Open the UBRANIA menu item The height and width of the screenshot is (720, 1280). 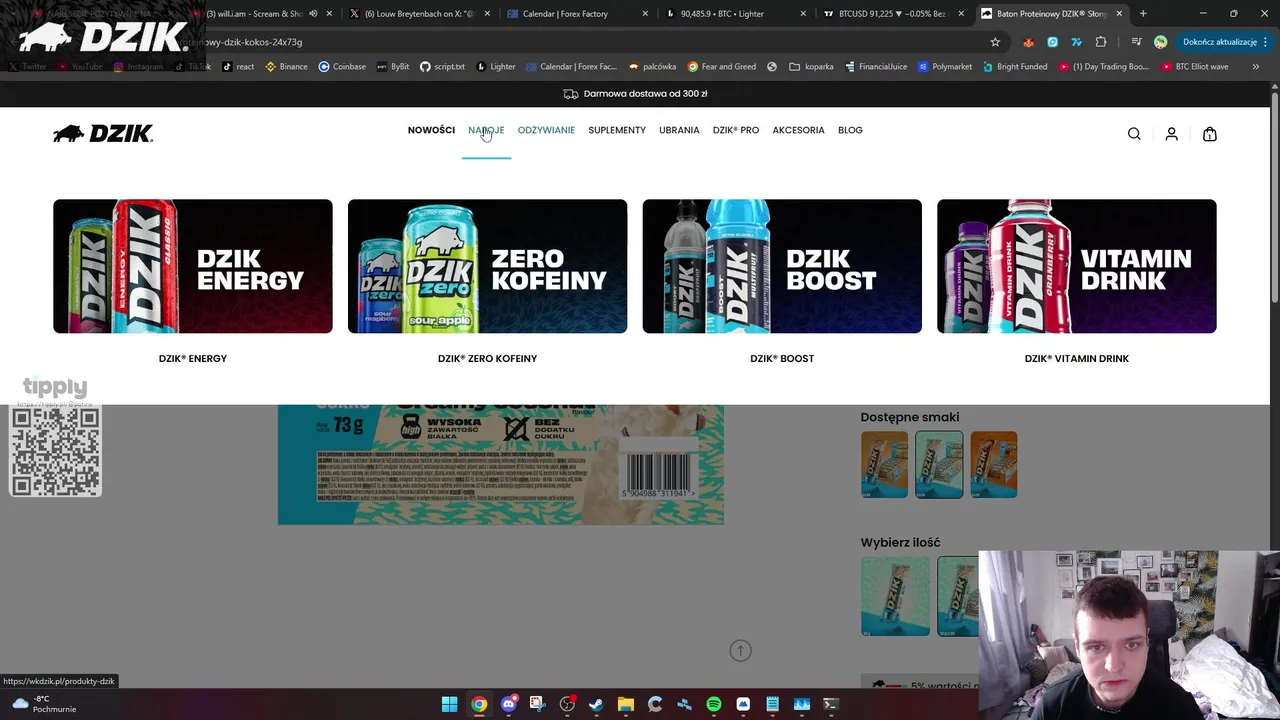point(679,130)
